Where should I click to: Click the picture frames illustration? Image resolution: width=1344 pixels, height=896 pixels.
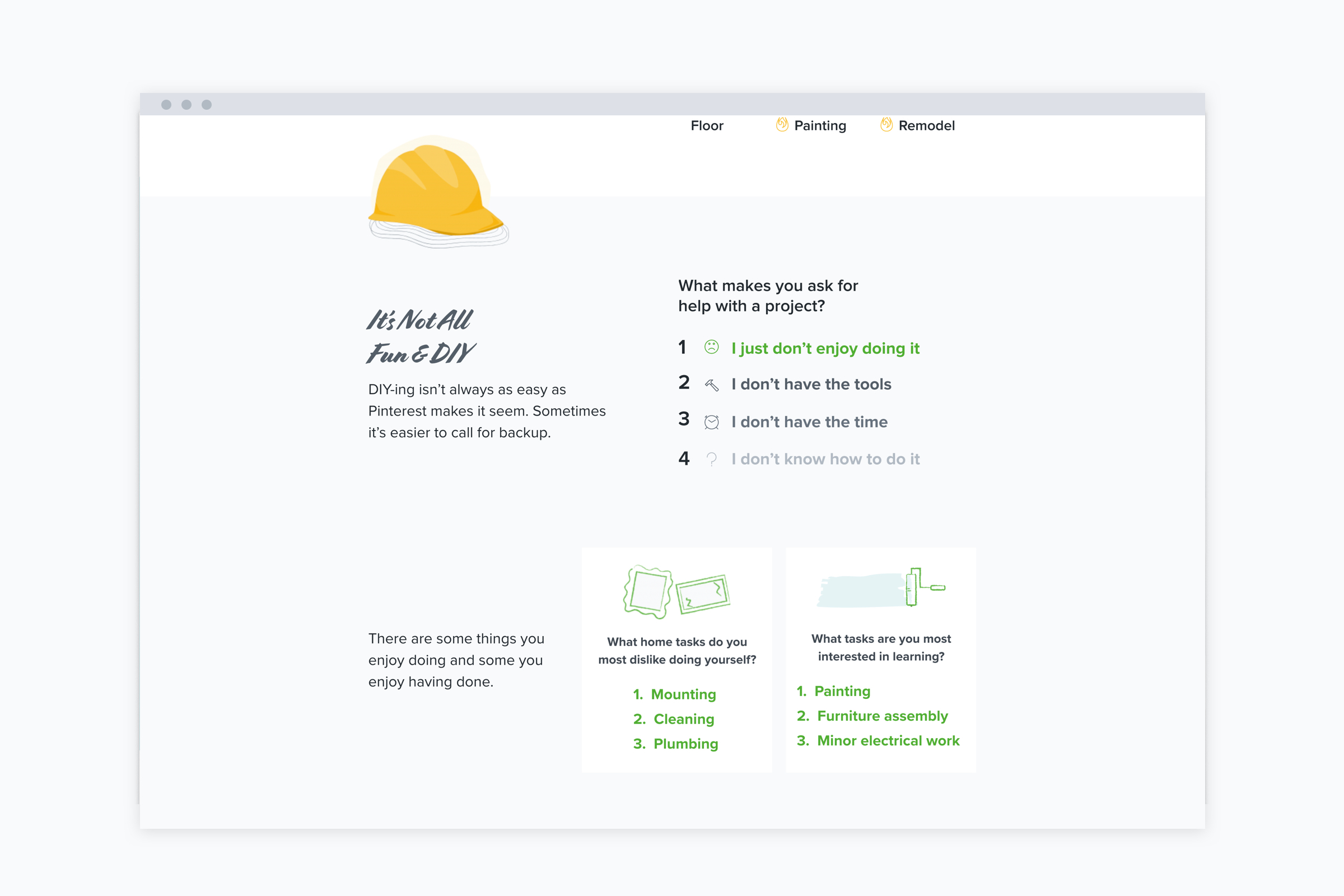[676, 592]
